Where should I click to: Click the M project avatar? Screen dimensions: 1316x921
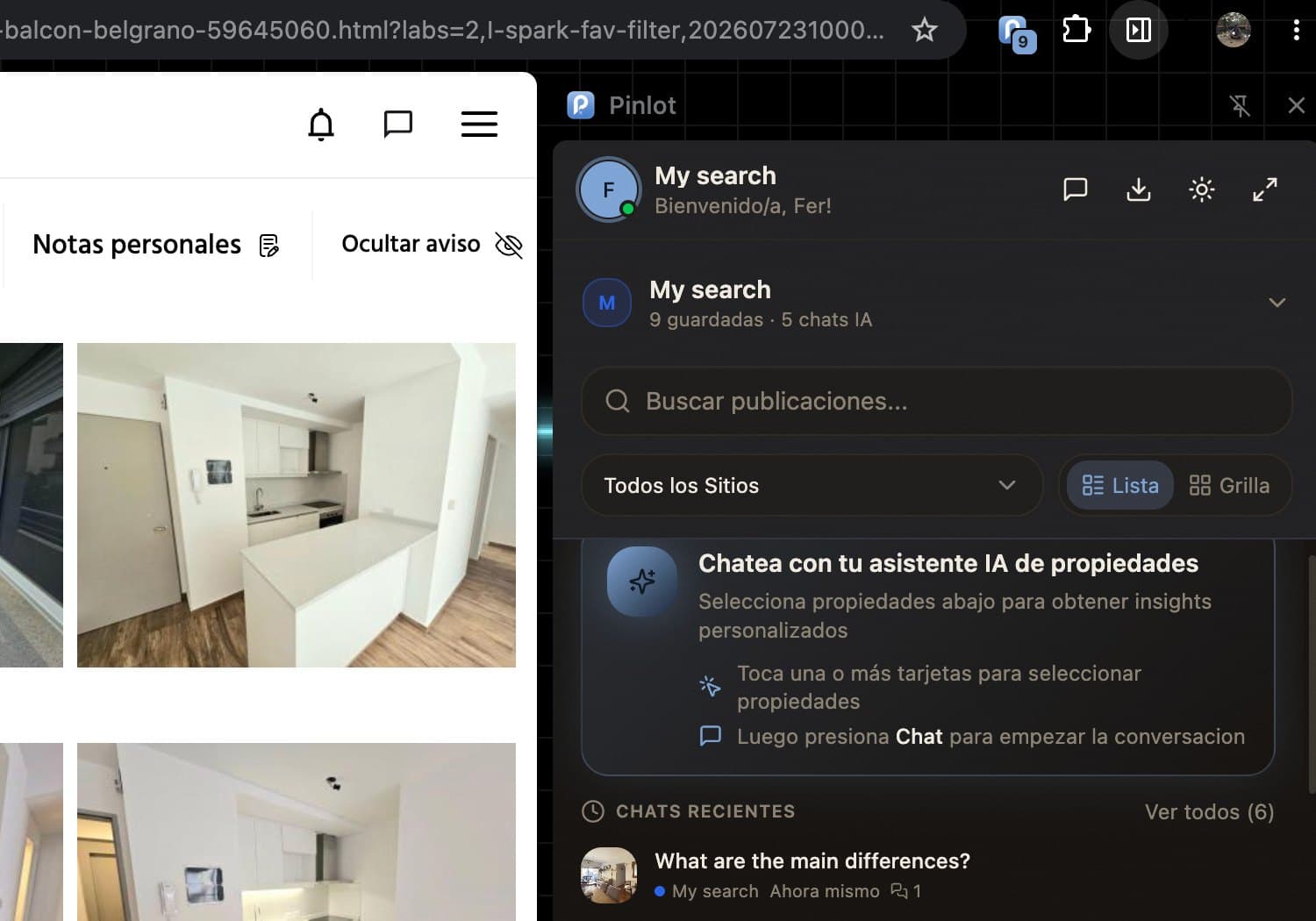pos(607,303)
